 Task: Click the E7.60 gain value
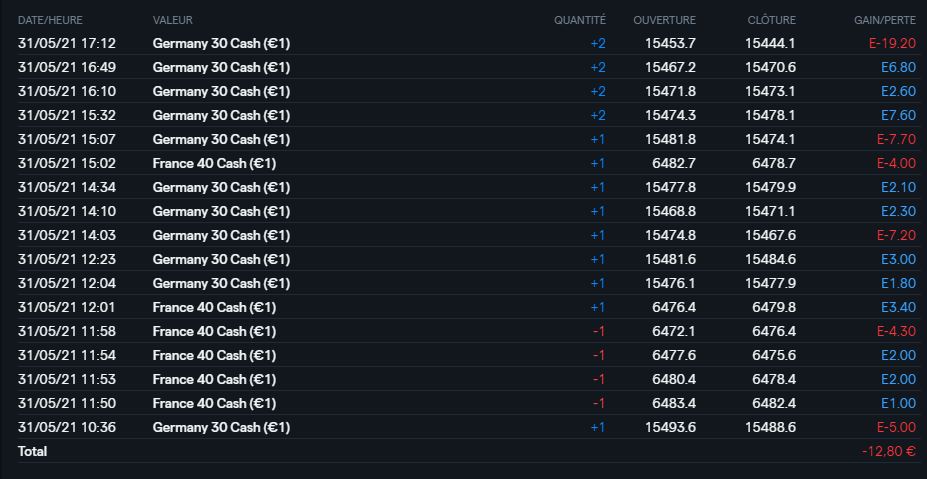[x=898, y=115]
